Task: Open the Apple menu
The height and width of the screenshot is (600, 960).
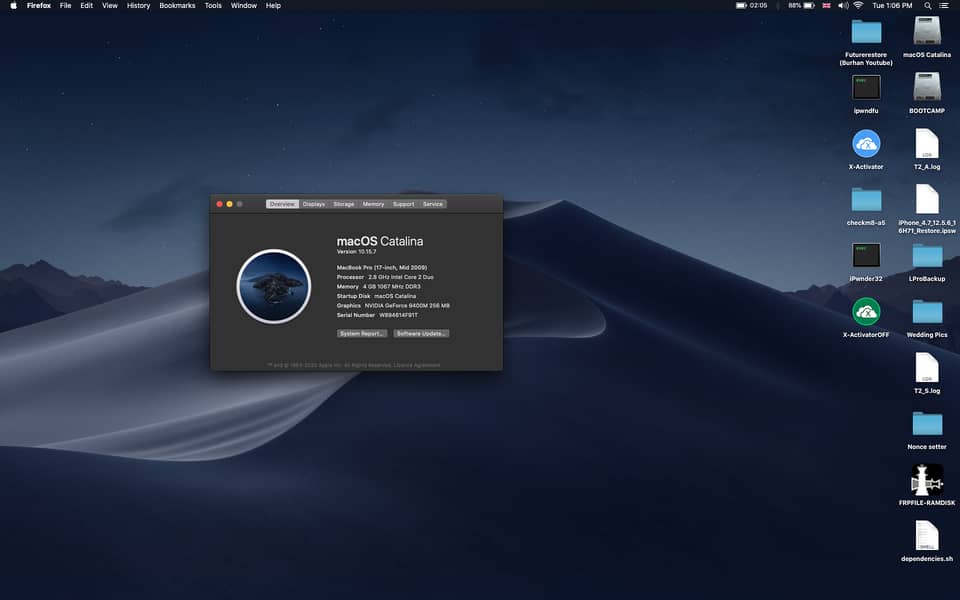Action: (13, 6)
